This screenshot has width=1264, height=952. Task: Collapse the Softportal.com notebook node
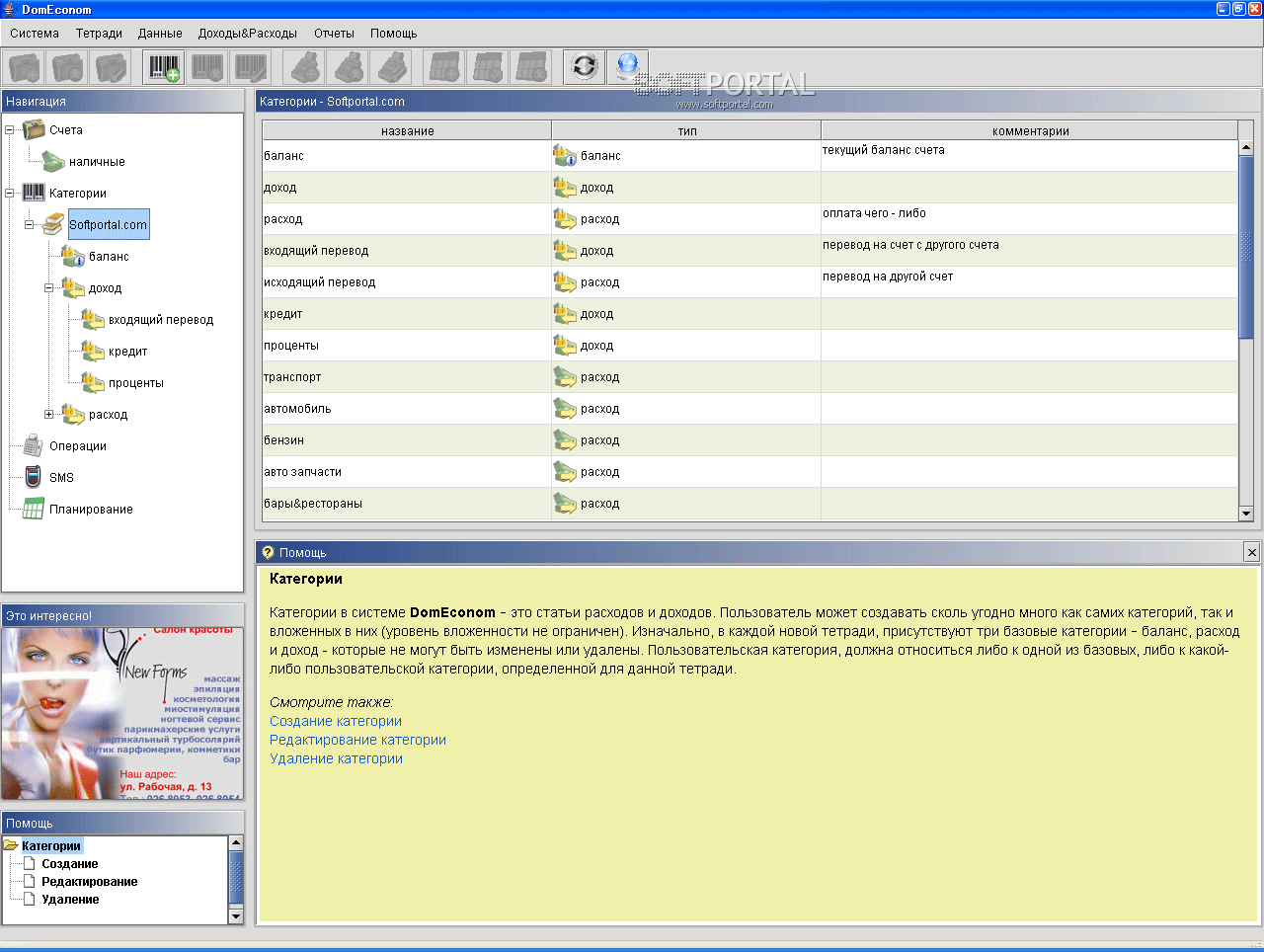(x=29, y=224)
